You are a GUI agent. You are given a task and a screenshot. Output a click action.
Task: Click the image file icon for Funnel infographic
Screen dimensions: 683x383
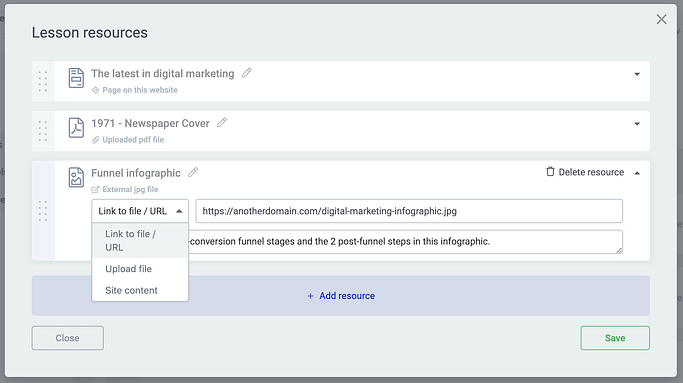point(76,177)
